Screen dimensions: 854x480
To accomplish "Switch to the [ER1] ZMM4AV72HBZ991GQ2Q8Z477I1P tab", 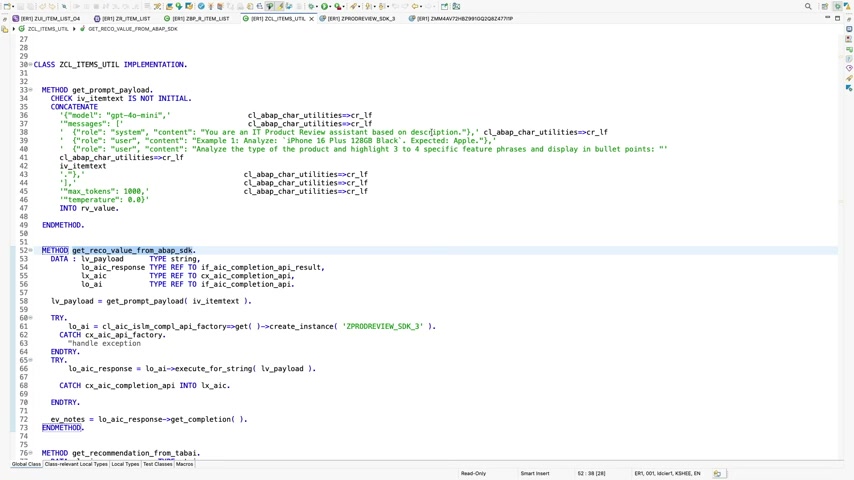I will pos(461,19).
